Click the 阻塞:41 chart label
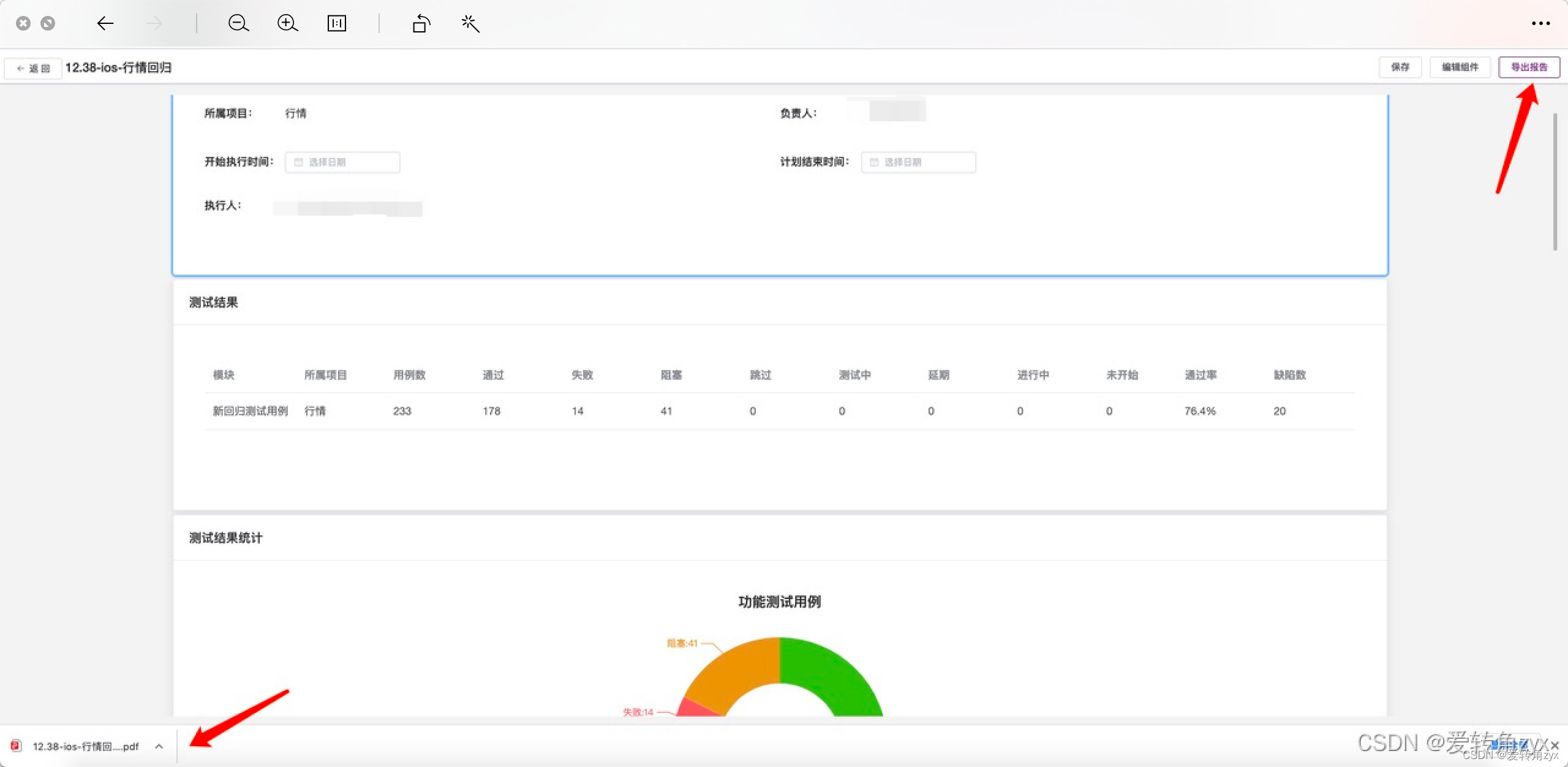Screen dimensions: 1568x767 click(x=682, y=643)
